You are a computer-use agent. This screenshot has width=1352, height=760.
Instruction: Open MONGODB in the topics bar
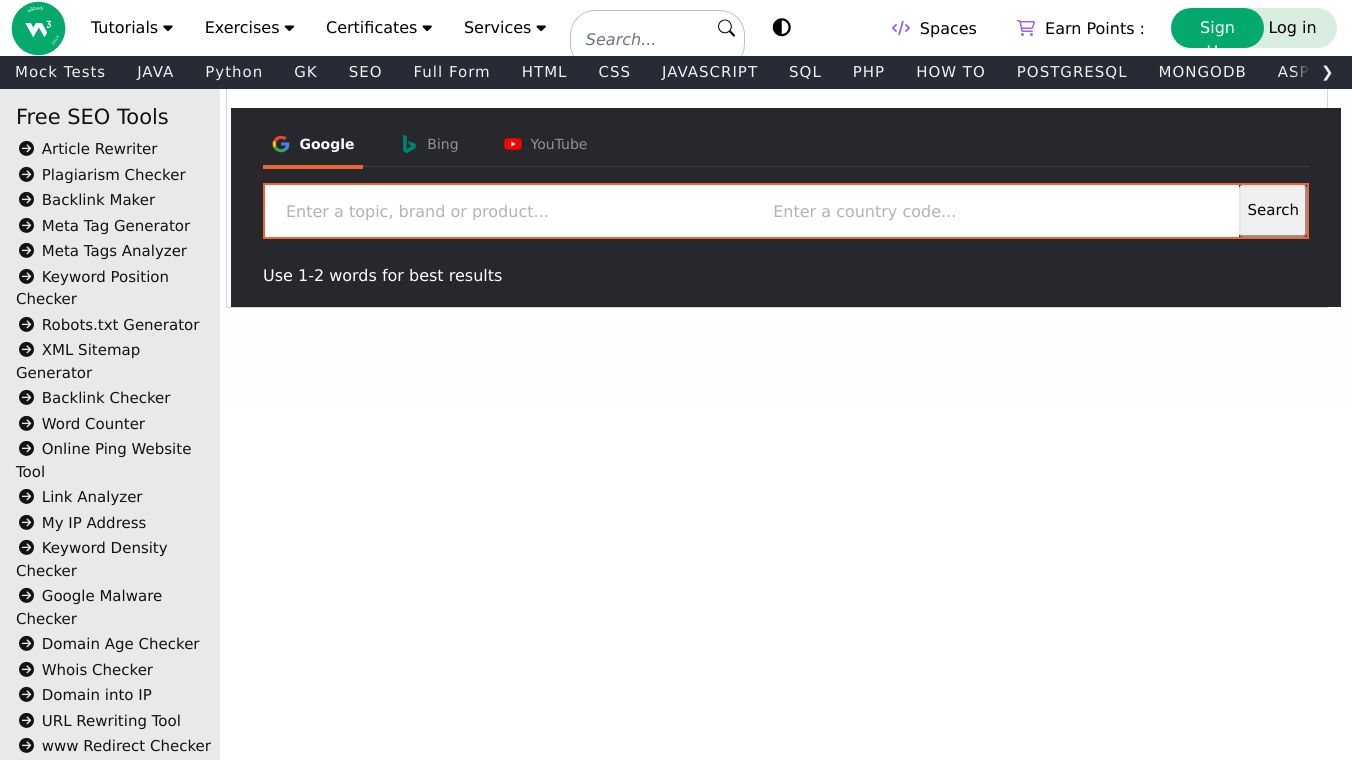click(1202, 72)
